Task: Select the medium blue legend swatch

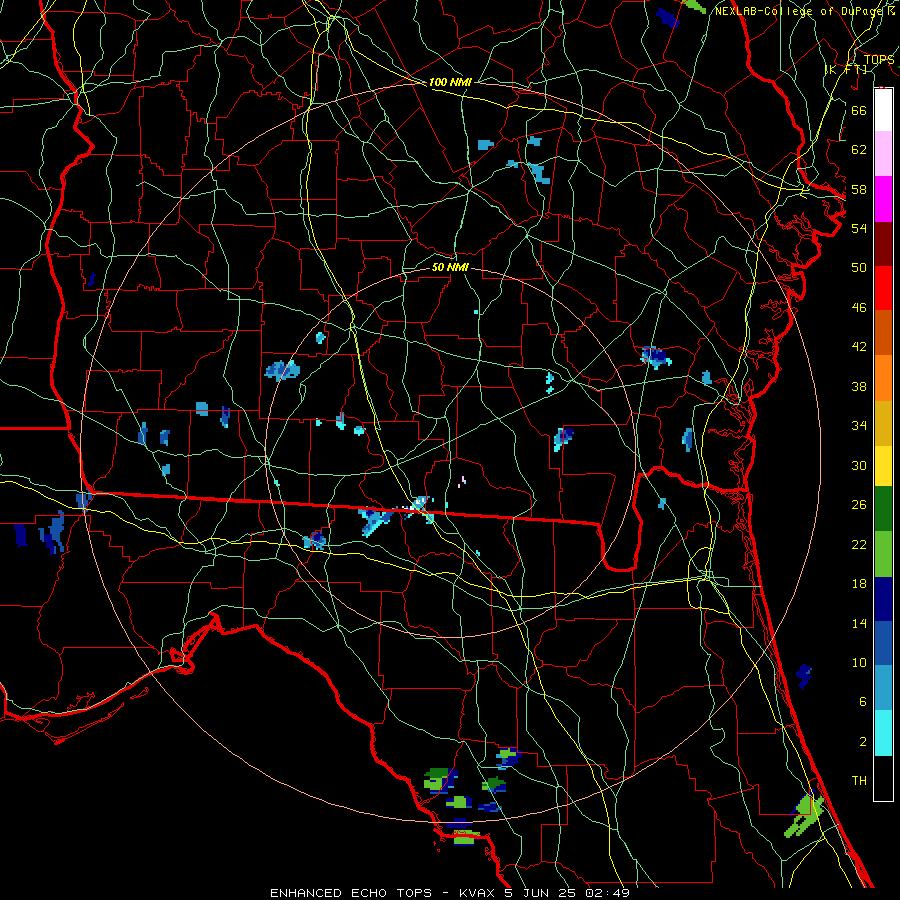Action: 883,643
